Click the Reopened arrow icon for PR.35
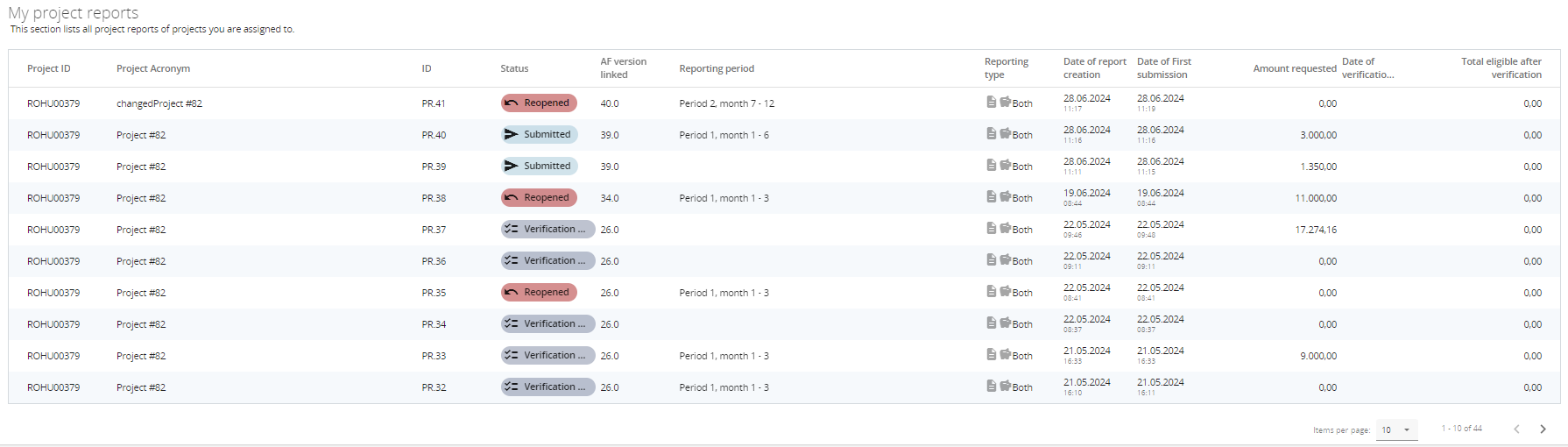The image size is (1568, 447). pyautogui.click(x=512, y=293)
